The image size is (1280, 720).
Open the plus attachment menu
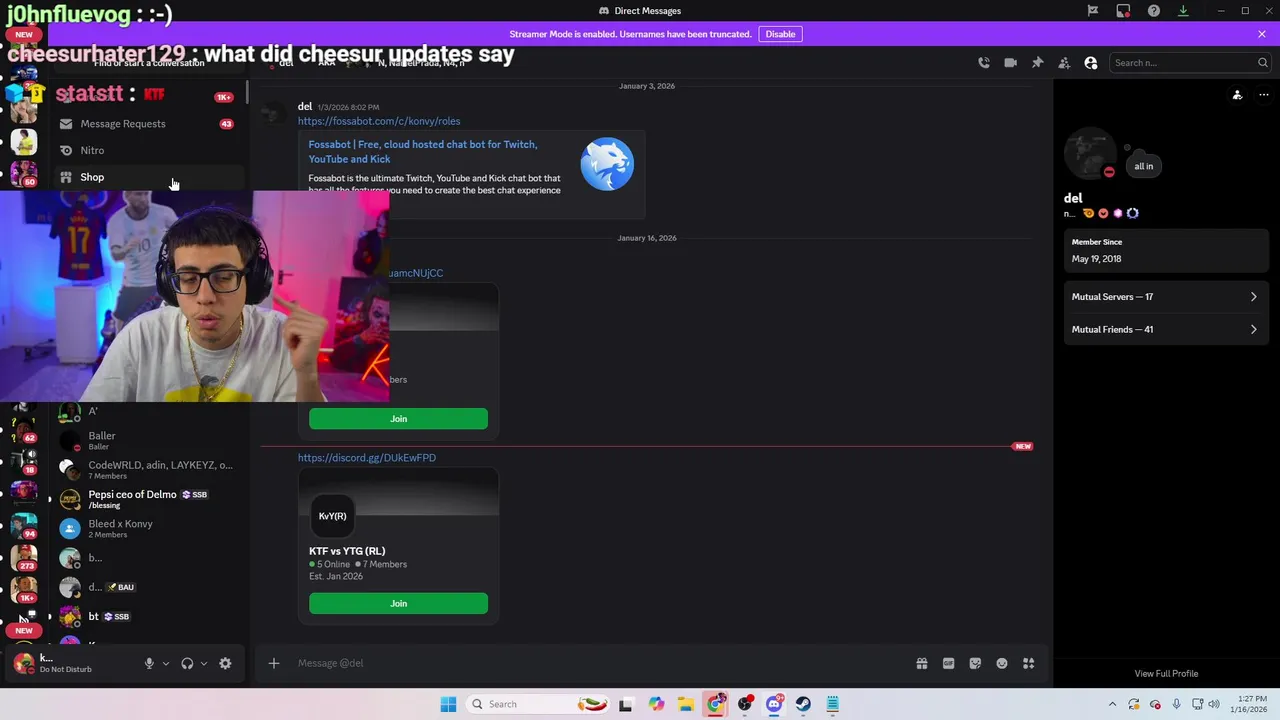[273, 663]
